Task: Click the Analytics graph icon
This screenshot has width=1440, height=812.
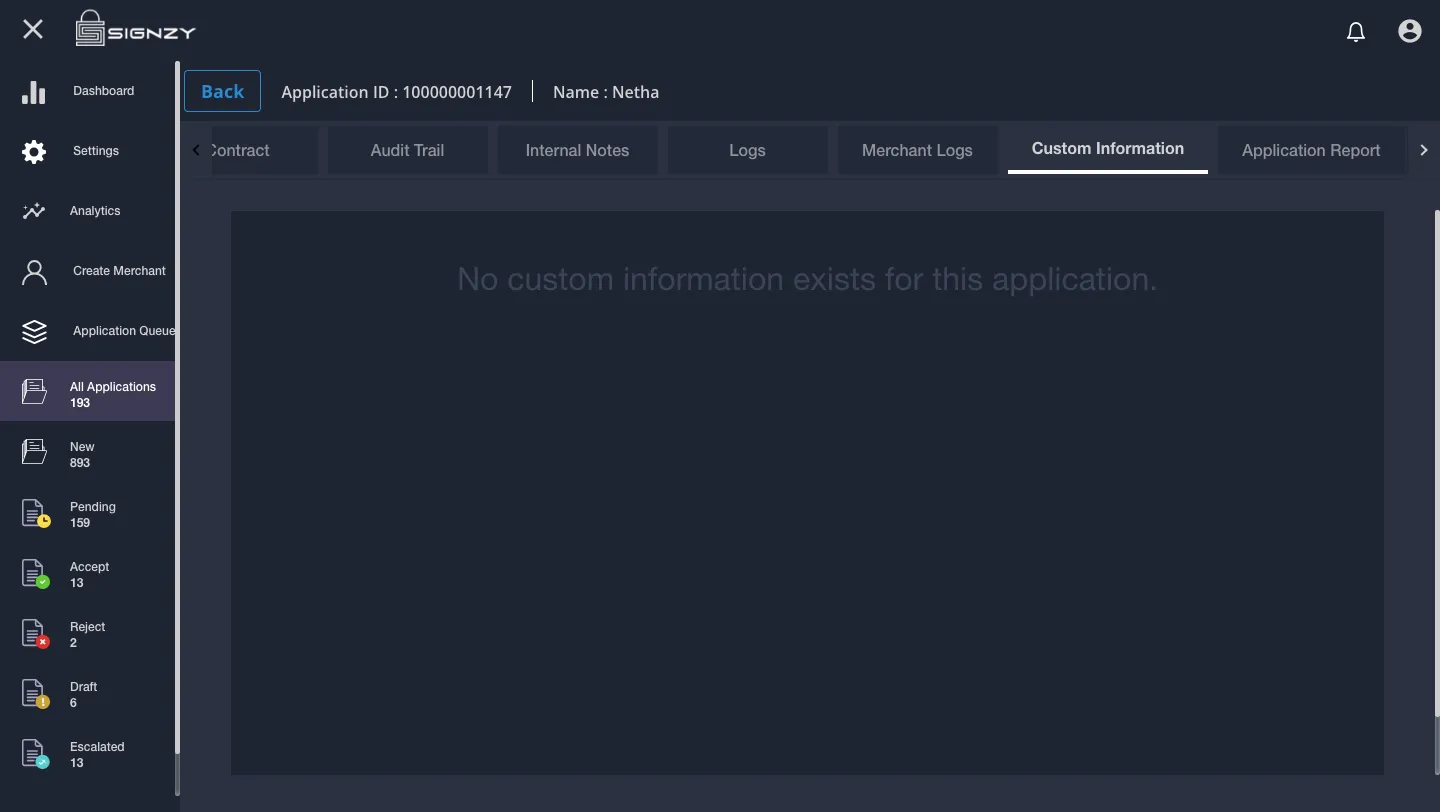Action: (34, 211)
